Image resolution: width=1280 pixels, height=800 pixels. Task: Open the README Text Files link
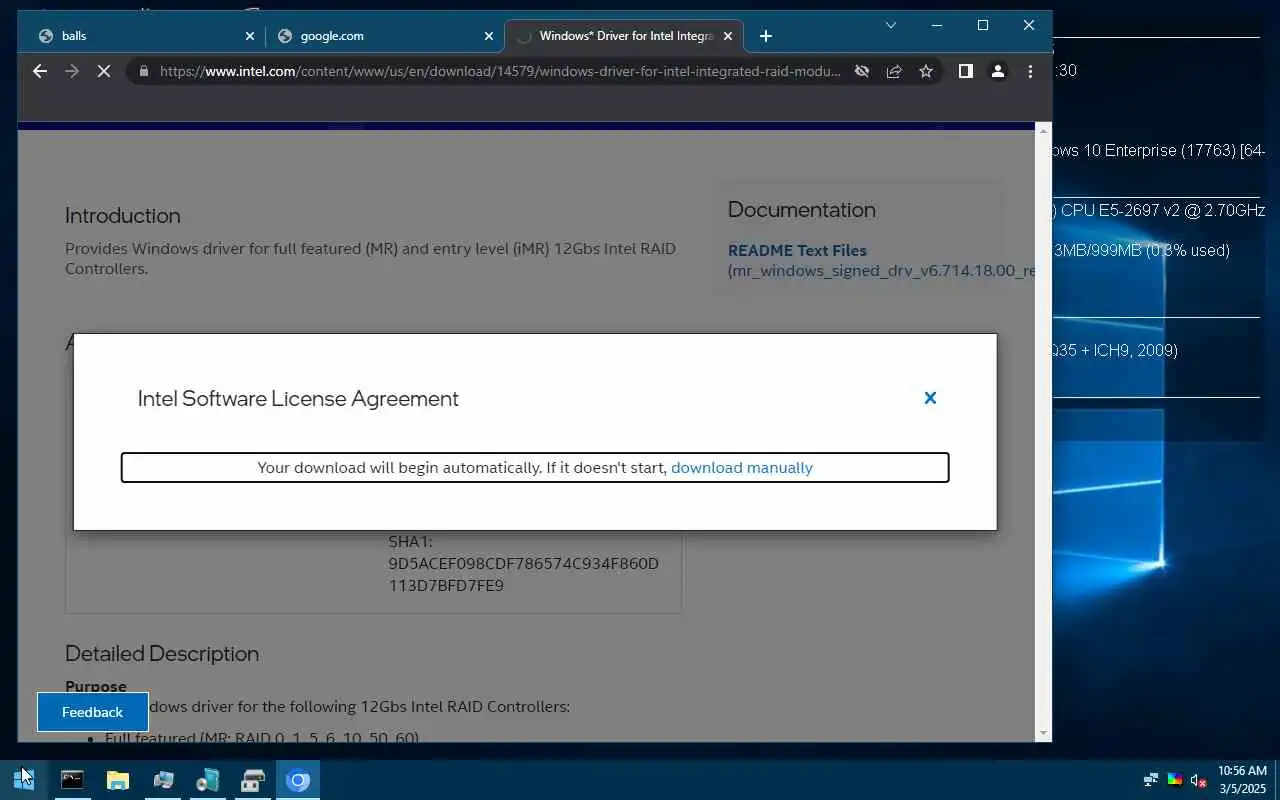click(797, 250)
